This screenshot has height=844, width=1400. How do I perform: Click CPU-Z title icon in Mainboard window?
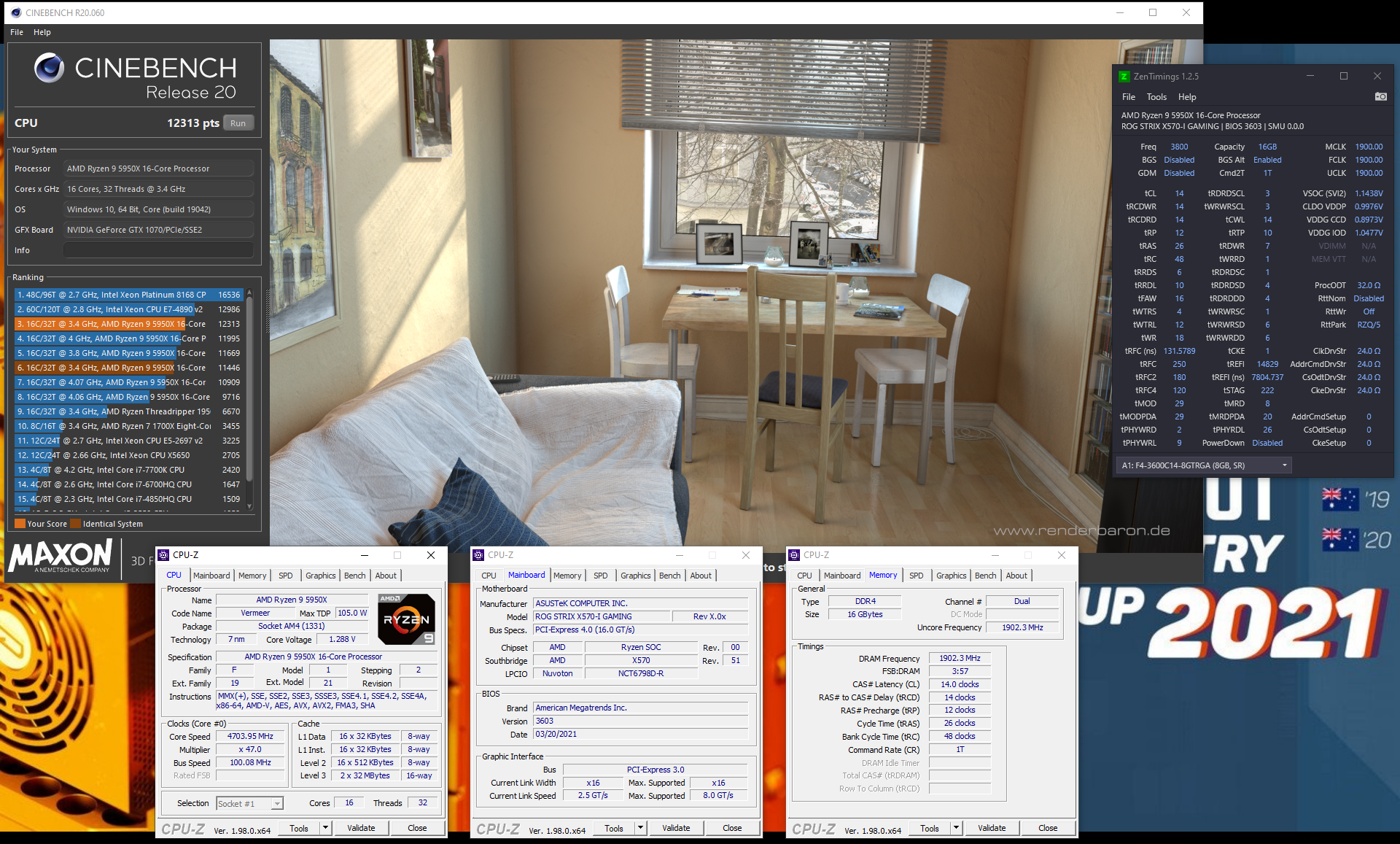(x=478, y=555)
